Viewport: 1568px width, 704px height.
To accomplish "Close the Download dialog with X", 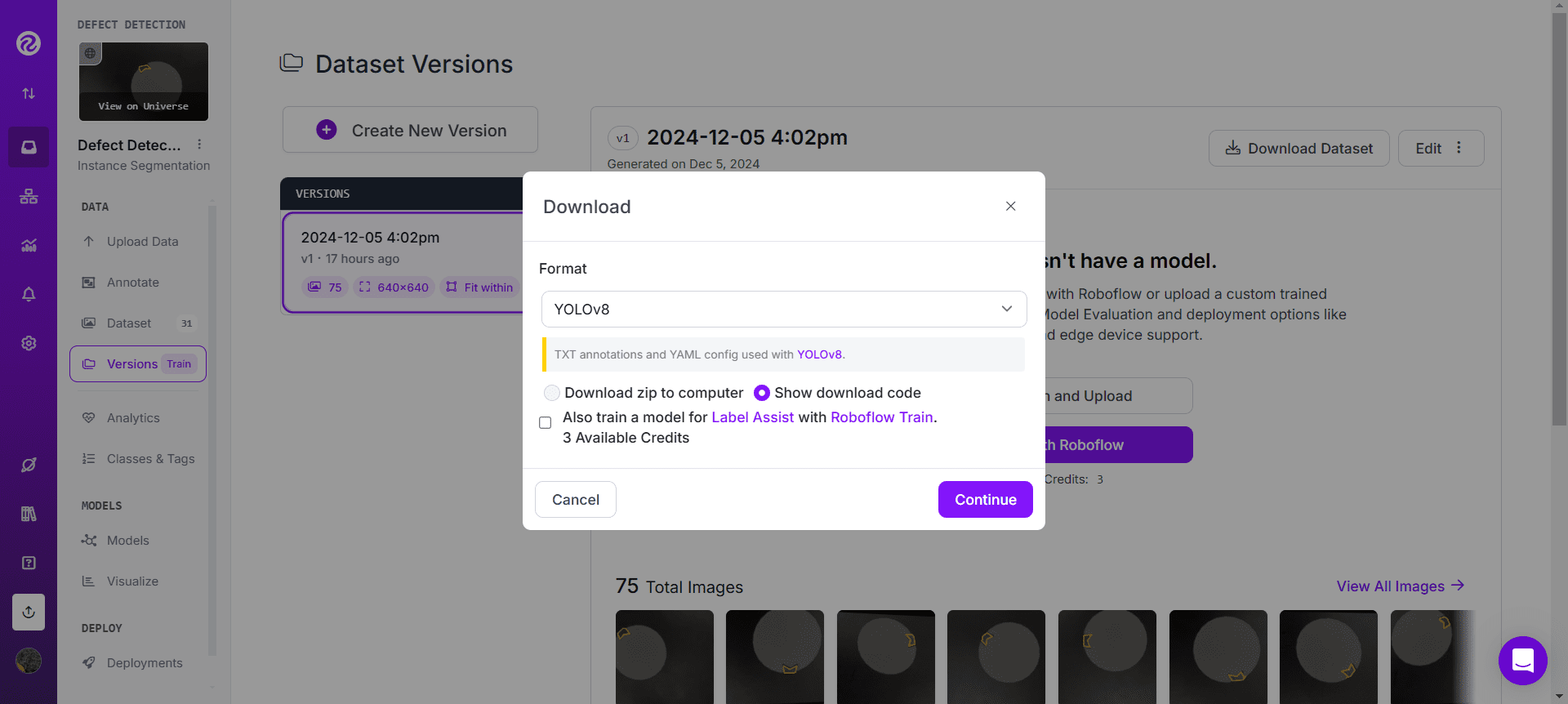I will pyautogui.click(x=1010, y=206).
